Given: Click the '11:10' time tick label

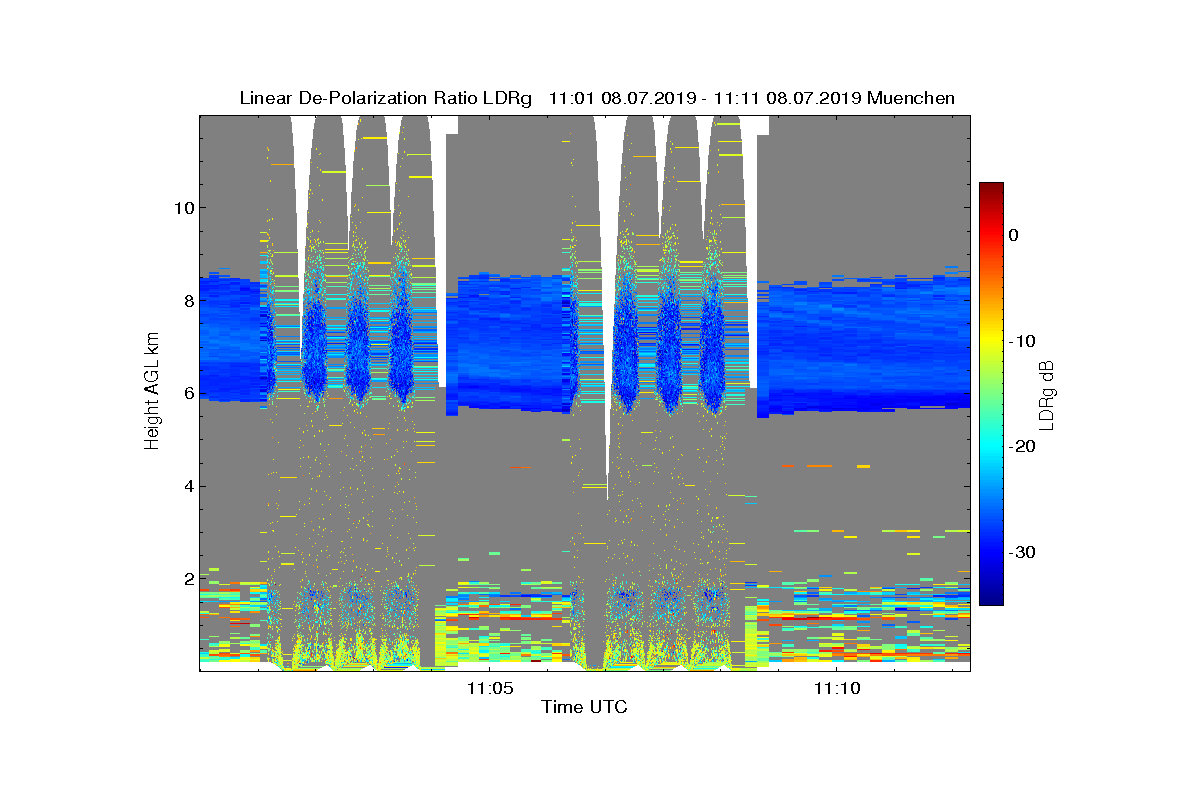Looking at the screenshot, I should pos(837,687).
